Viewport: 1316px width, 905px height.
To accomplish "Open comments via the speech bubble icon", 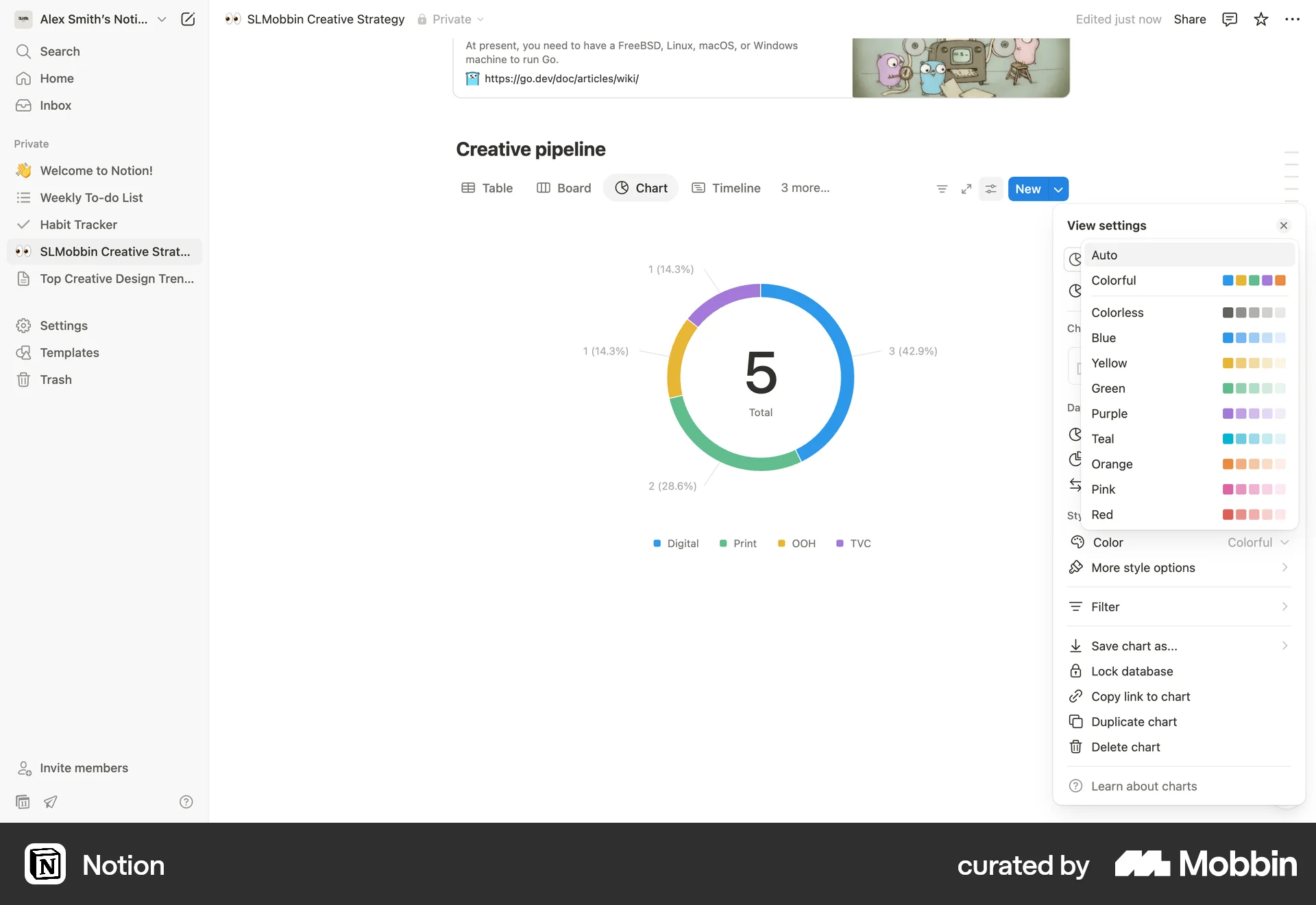I will click(x=1229, y=19).
